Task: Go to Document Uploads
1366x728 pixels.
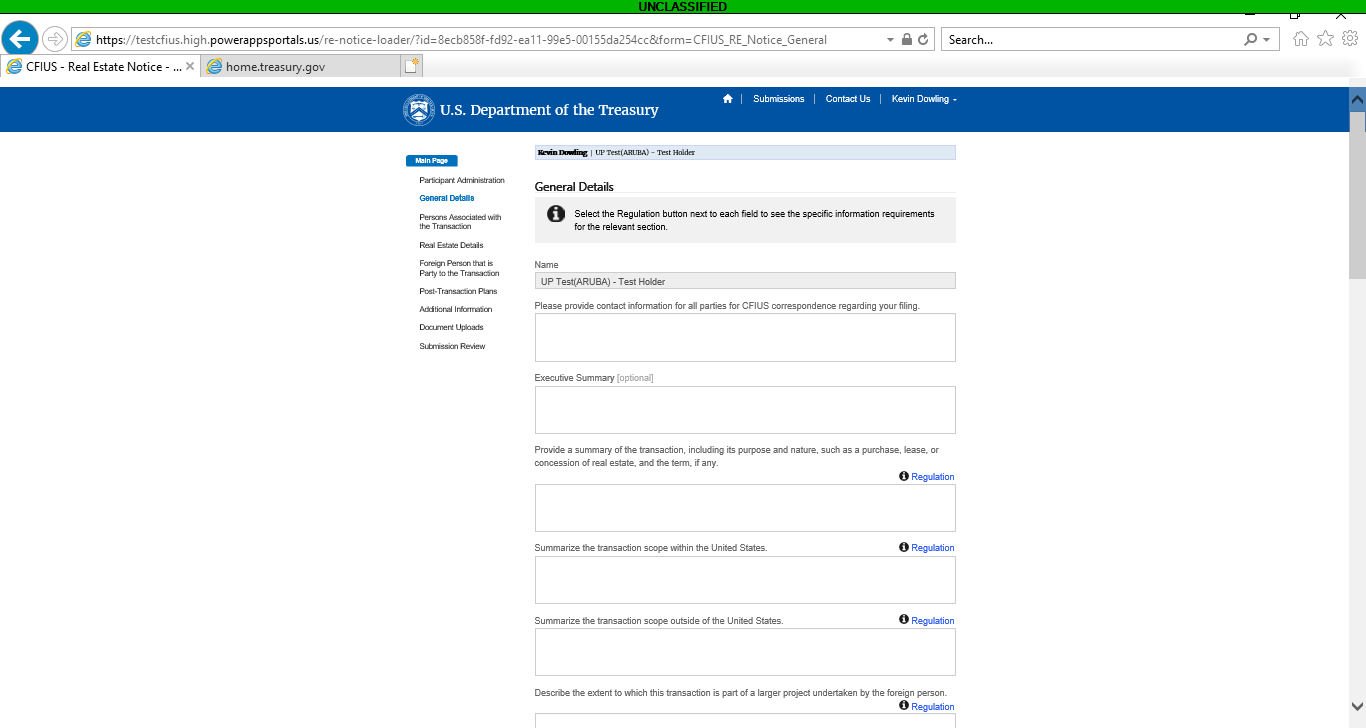Action: pos(451,328)
